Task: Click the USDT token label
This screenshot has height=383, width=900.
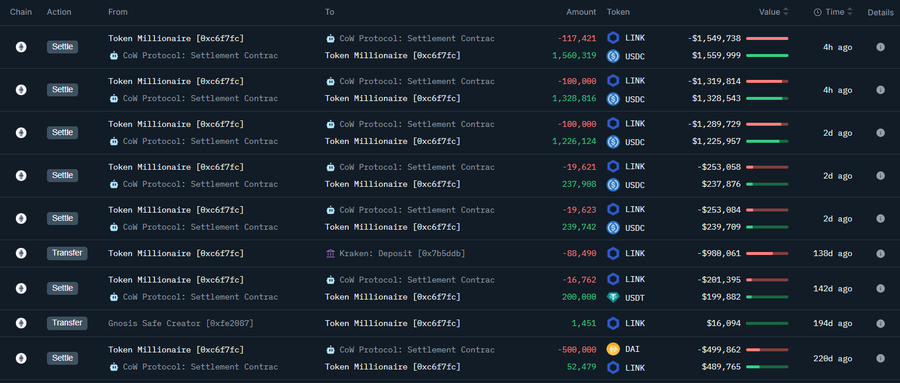Action: coord(635,297)
